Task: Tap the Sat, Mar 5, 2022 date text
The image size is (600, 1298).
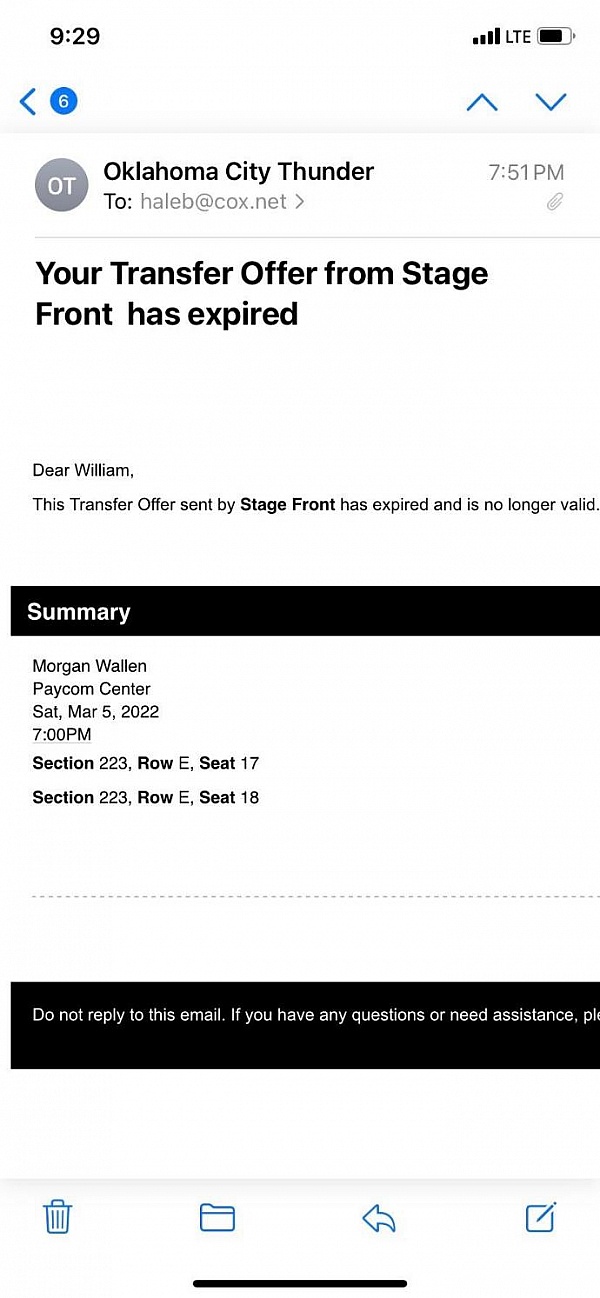Action: (x=96, y=712)
